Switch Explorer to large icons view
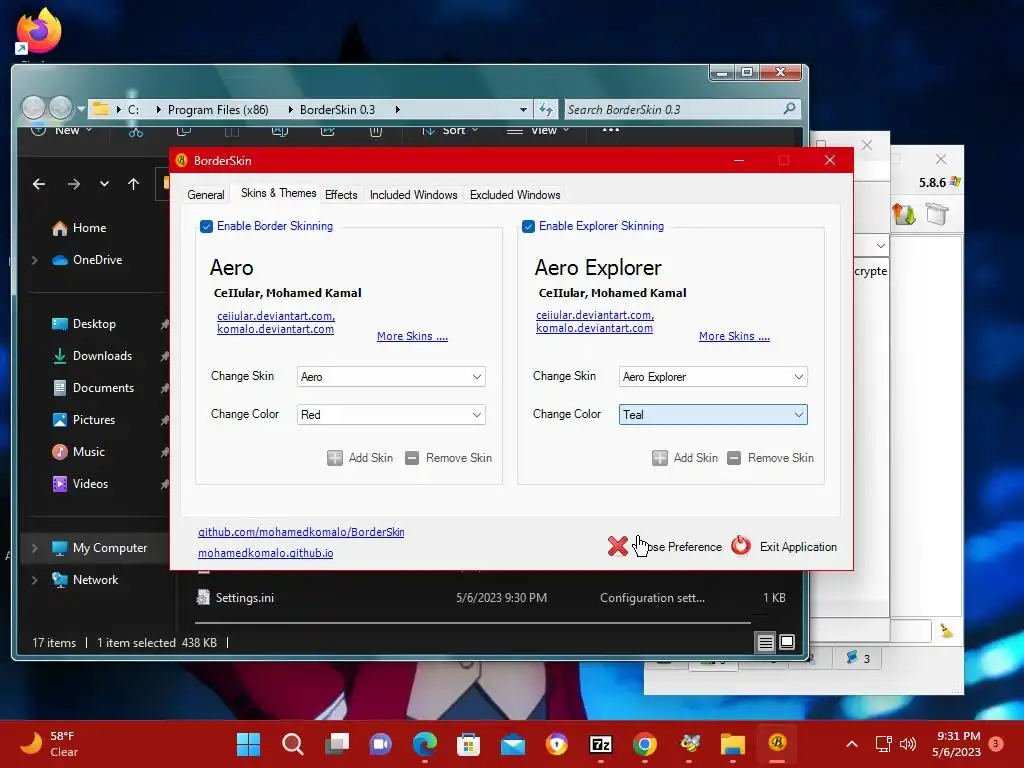Image resolution: width=1024 pixels, height=768 pixels. tap(787, 643)
